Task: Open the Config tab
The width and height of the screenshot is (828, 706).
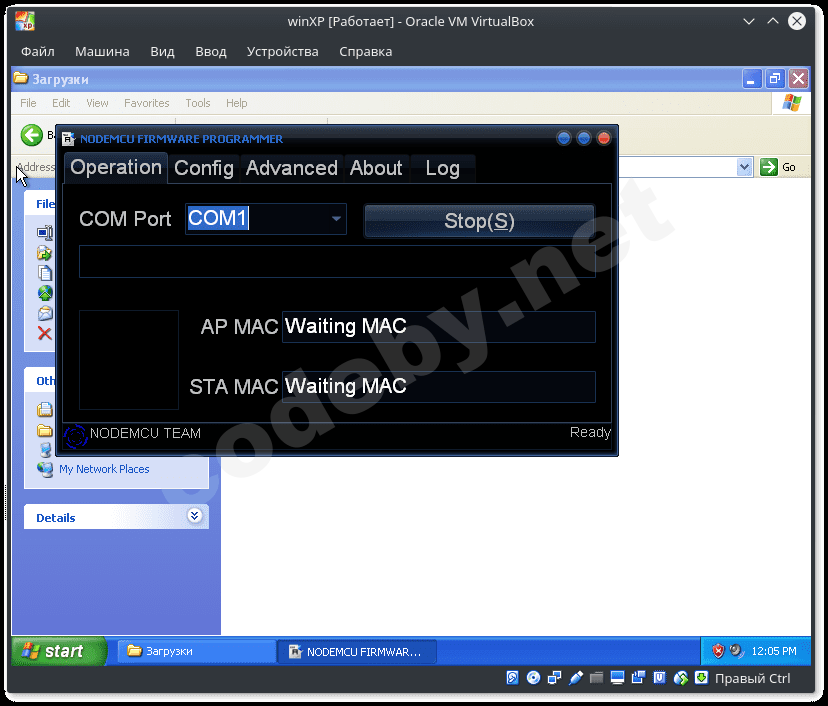Action: click(x=204, y=168)
